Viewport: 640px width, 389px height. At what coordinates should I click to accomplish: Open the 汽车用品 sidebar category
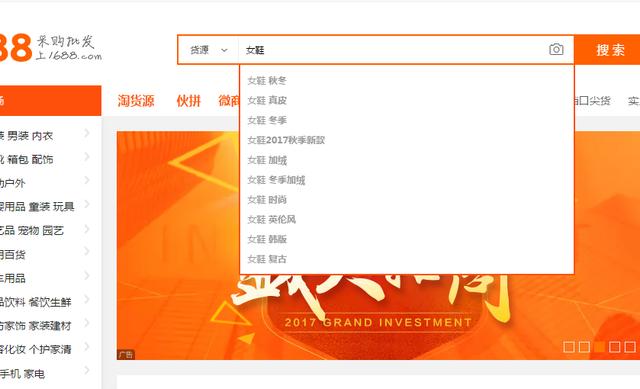pyautogui.click(x=13, y=278)
